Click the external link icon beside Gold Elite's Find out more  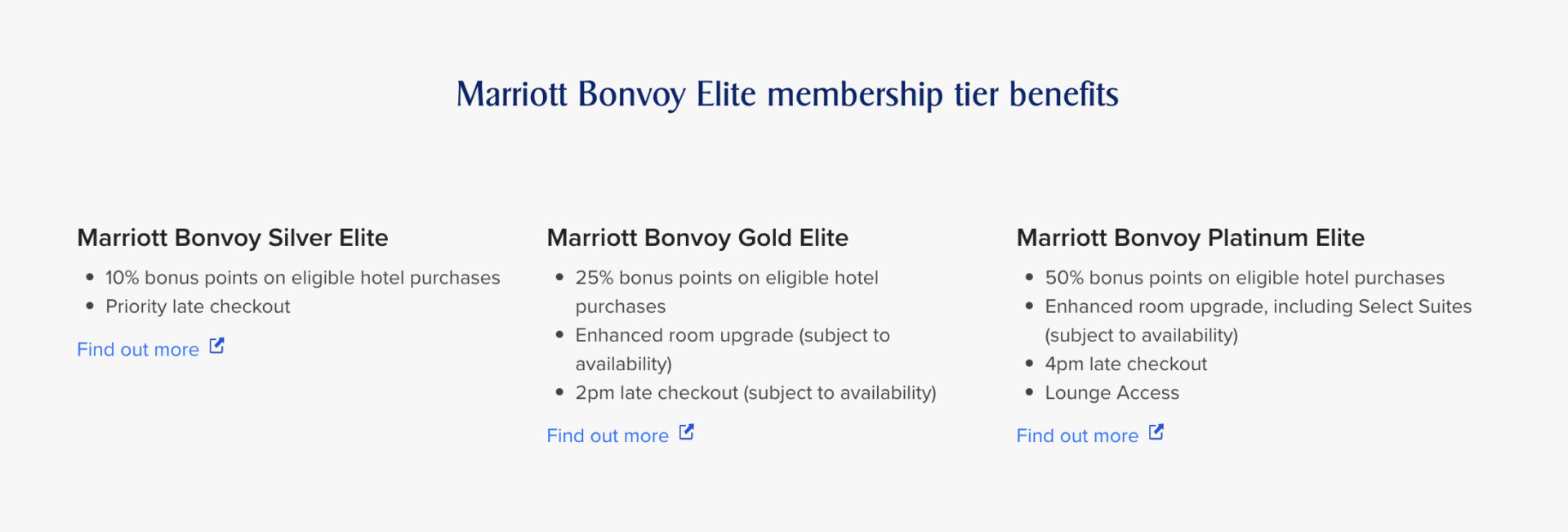pyautogui.click(x=686, y=431)
